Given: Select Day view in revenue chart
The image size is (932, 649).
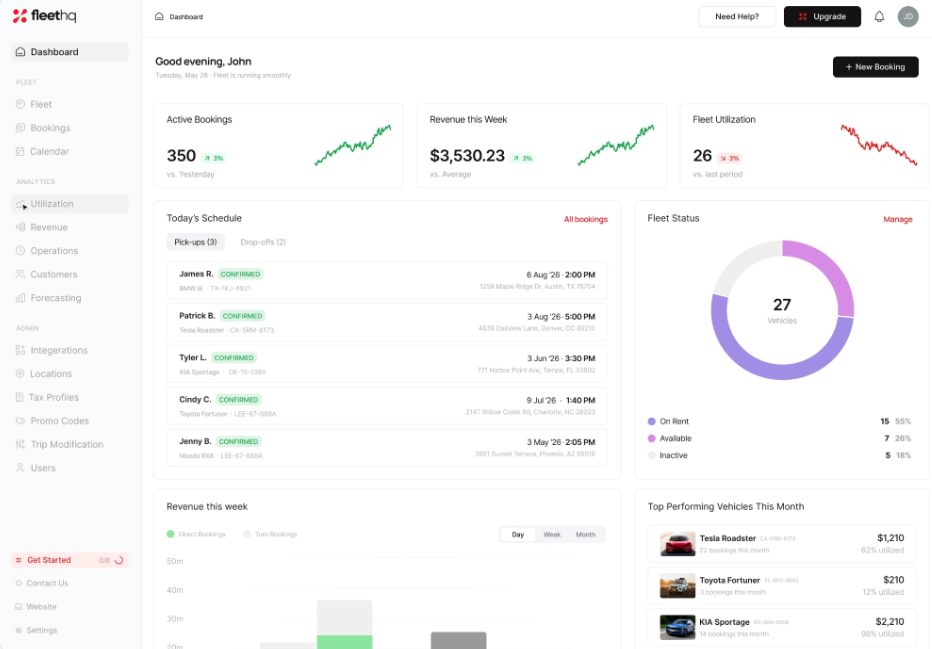Looking at the screenshot, I should 518,534.
